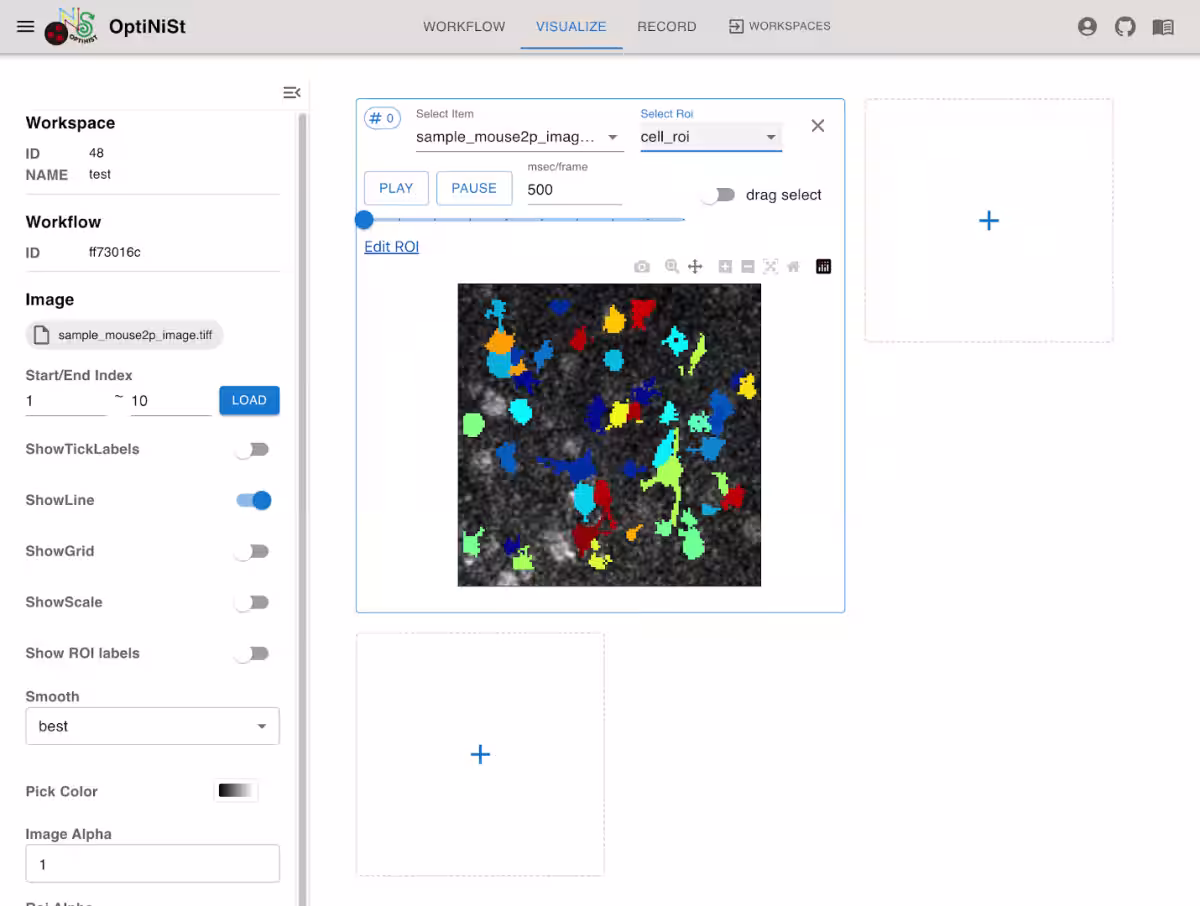1200x906 pixels.
Task: Collapse the left sidebar panel
Action: pyautogui.click(x=292, y=92)
